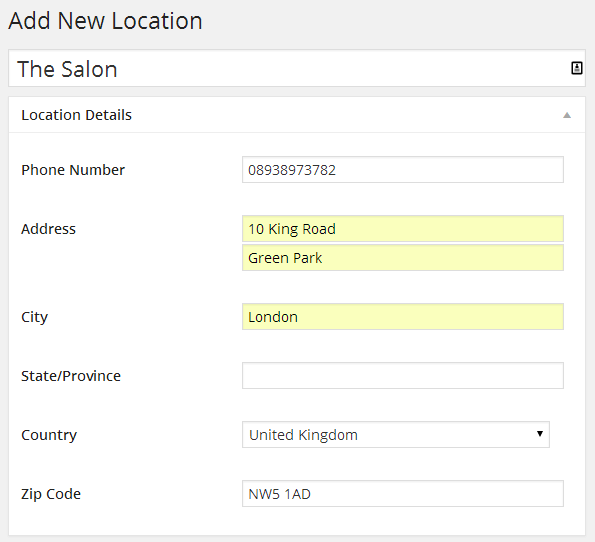Open the Country dropdown
Image resolution: width=595 pixels, height=542 pixels.
point(396,435)
